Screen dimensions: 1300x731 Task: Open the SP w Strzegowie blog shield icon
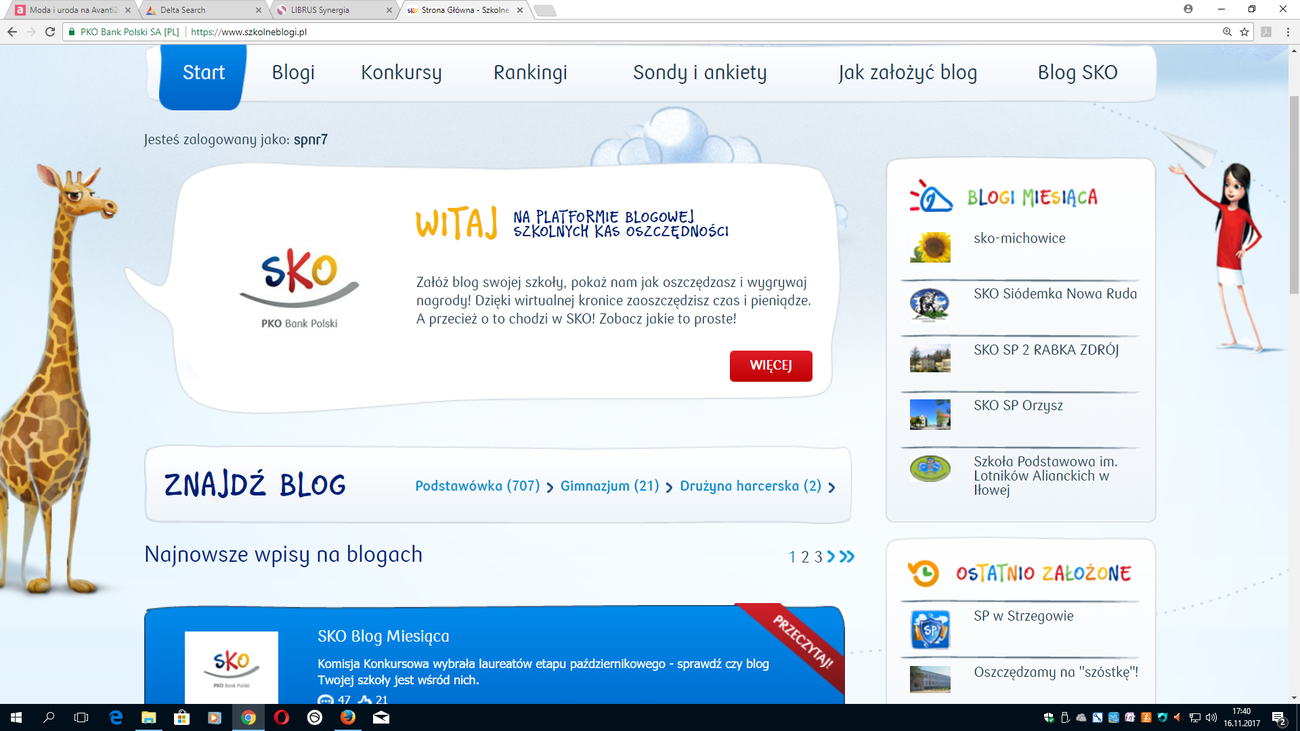pyautogui.click(x=930, y=629)
